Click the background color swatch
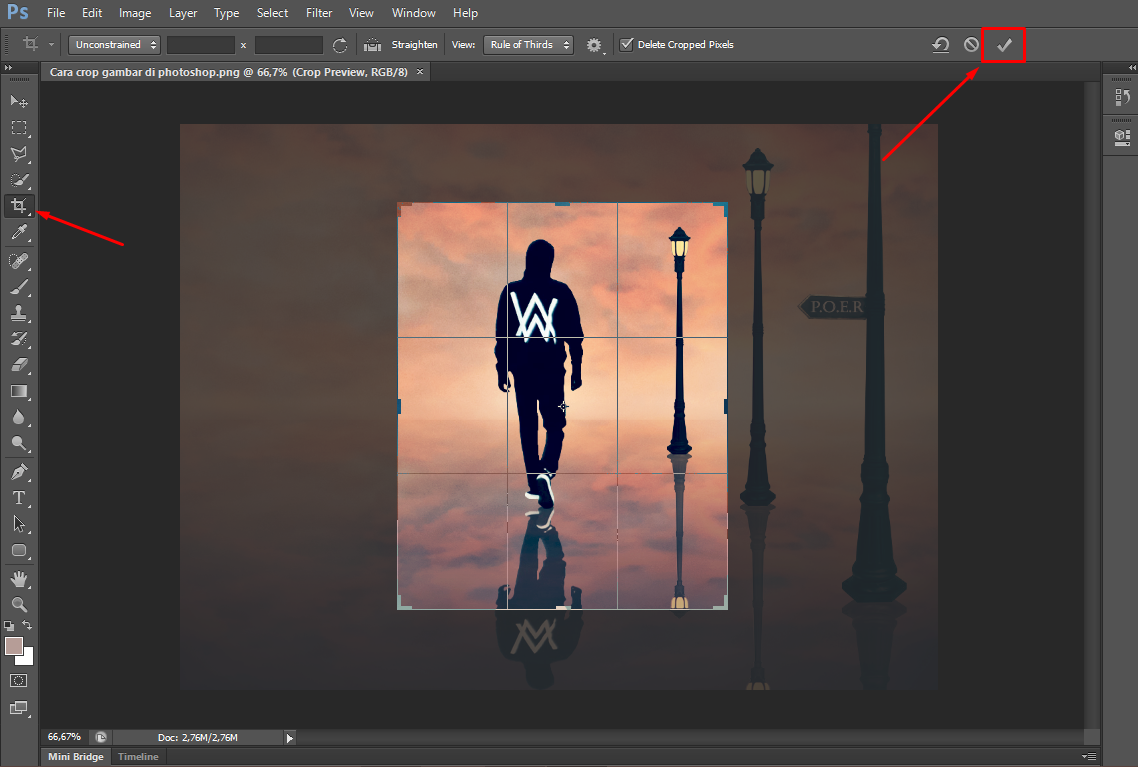1138x767 pixels. click(x=28, y=659)
